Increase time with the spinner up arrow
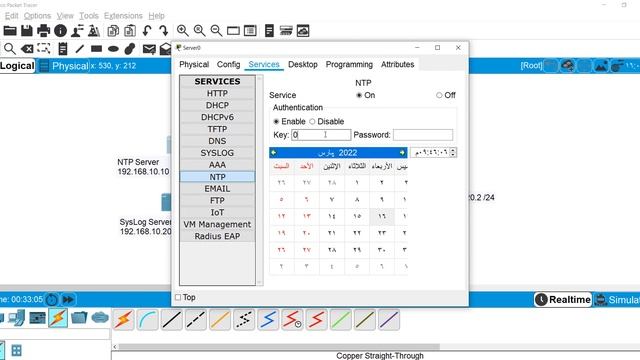This screenshot has width=640, height=360. click(x=453, y=150)
